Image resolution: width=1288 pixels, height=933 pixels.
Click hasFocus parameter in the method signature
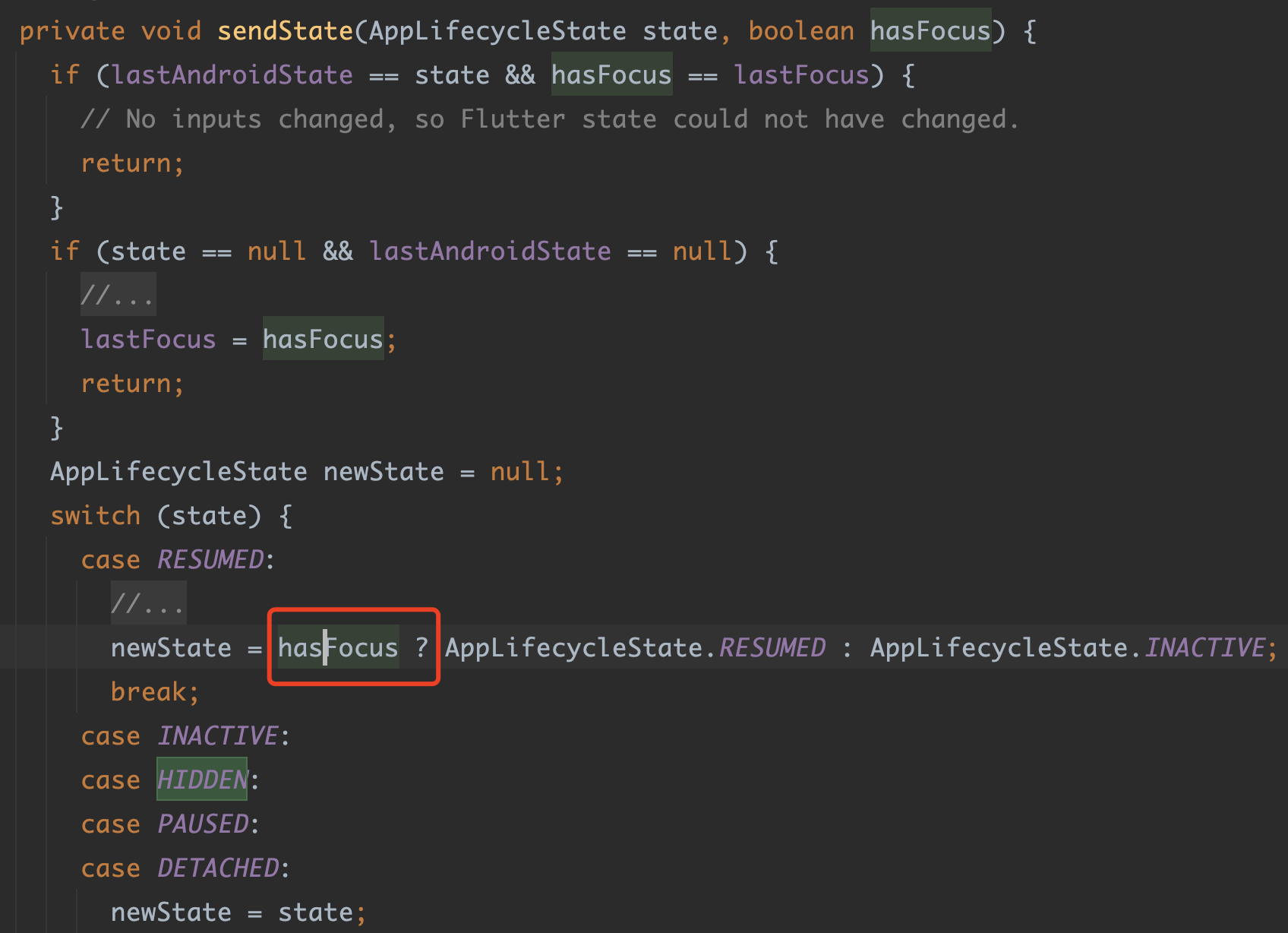click(x=930, y=31)
